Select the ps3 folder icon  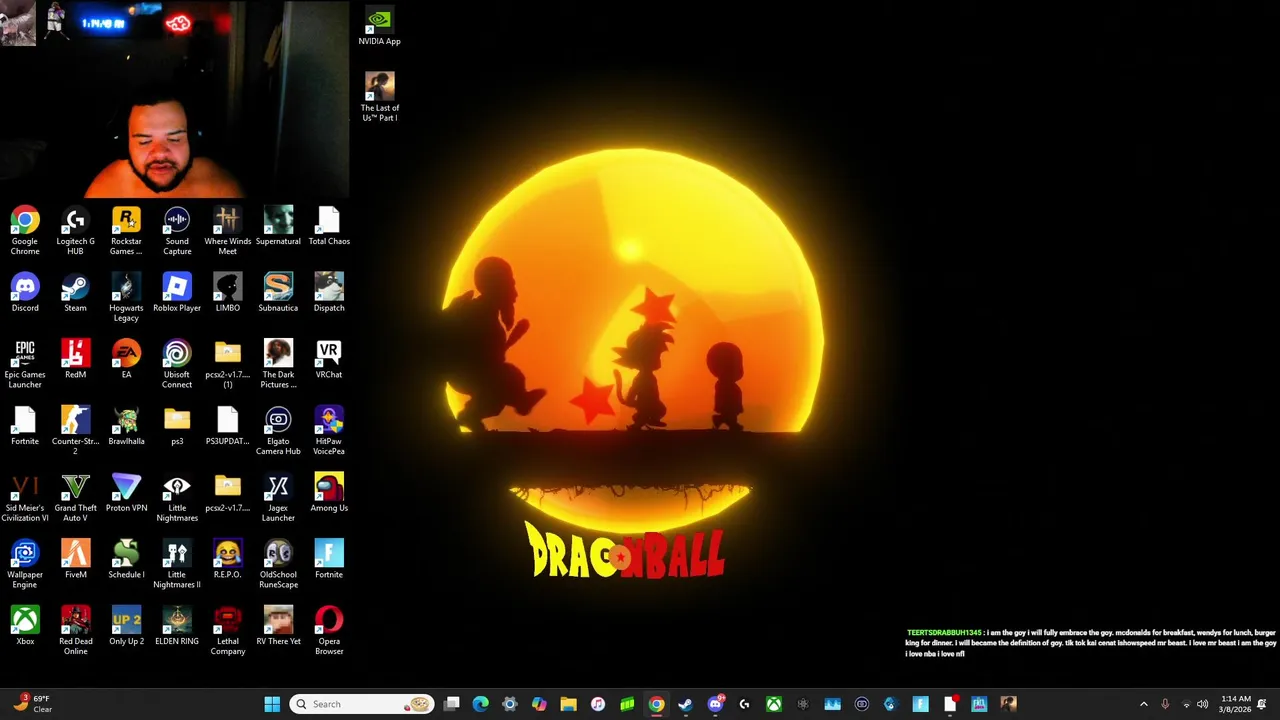[x=177, y=426]
